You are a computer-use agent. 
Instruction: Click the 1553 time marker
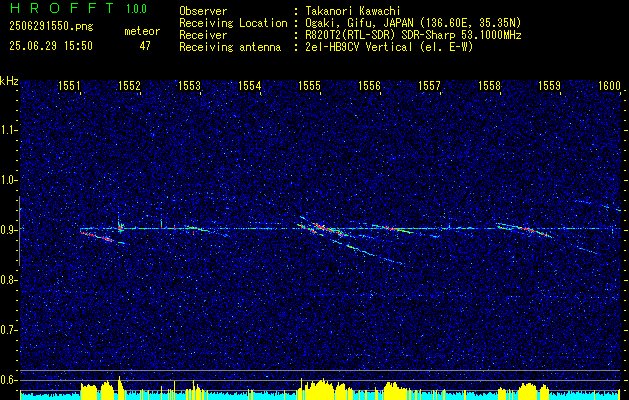click(x=189, y=85)
